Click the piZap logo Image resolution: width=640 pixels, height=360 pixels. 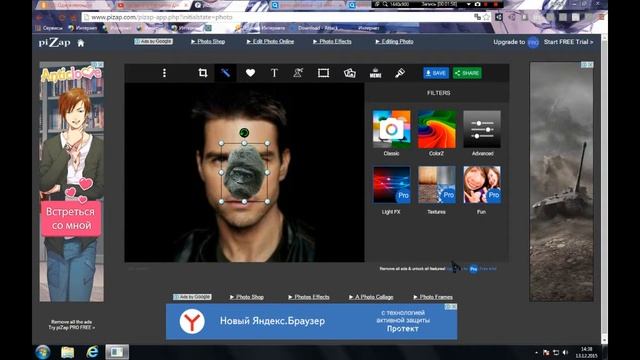point(54,42)
